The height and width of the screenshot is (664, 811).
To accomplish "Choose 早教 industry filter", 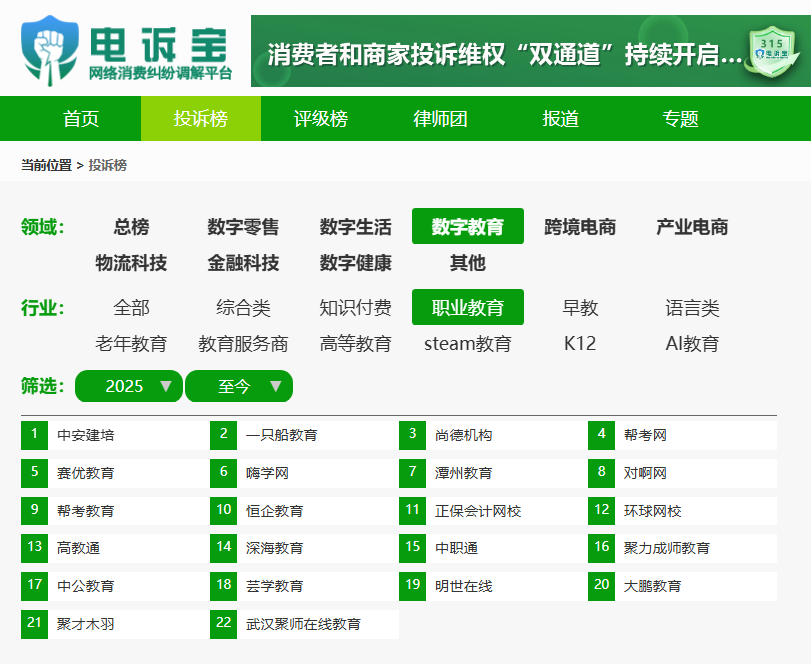I will pyautogui.click(x=580, y=308).
